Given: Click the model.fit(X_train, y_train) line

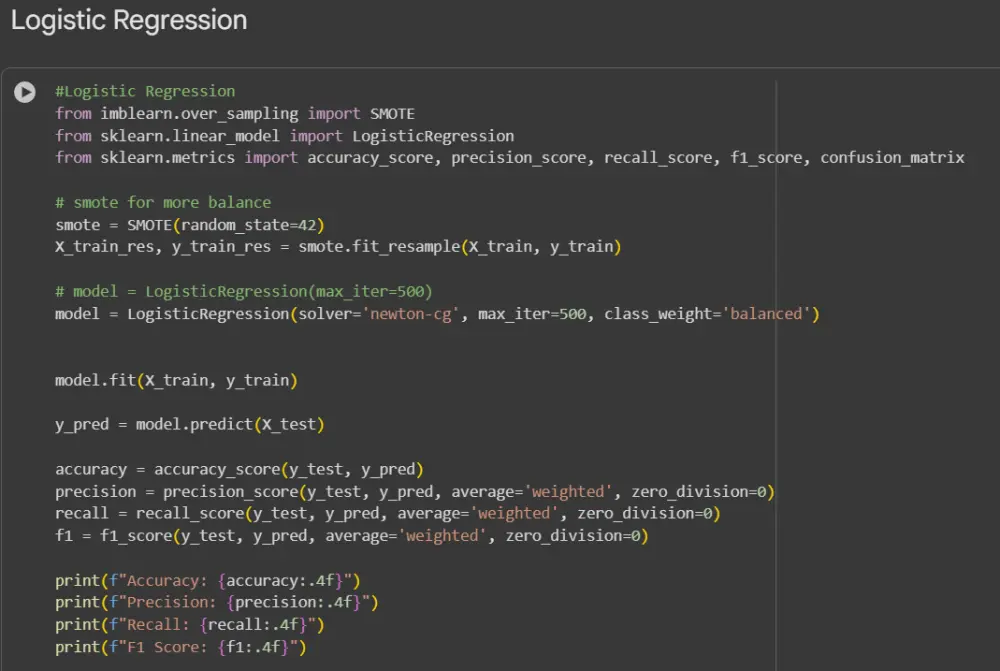Looking at the screenshot, I should (x=176, y=380).
